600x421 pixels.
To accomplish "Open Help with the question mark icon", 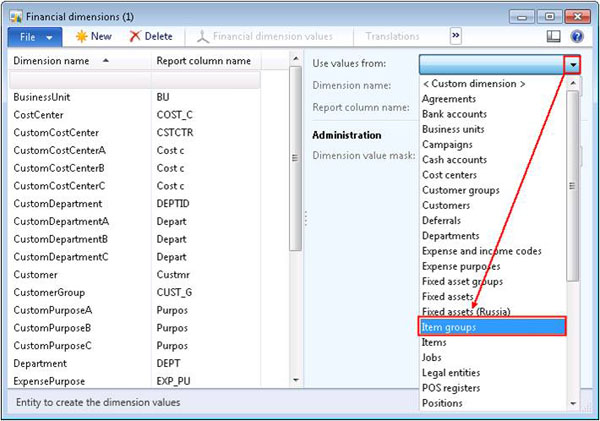I will pyautogui.click(x=577, y=36).
